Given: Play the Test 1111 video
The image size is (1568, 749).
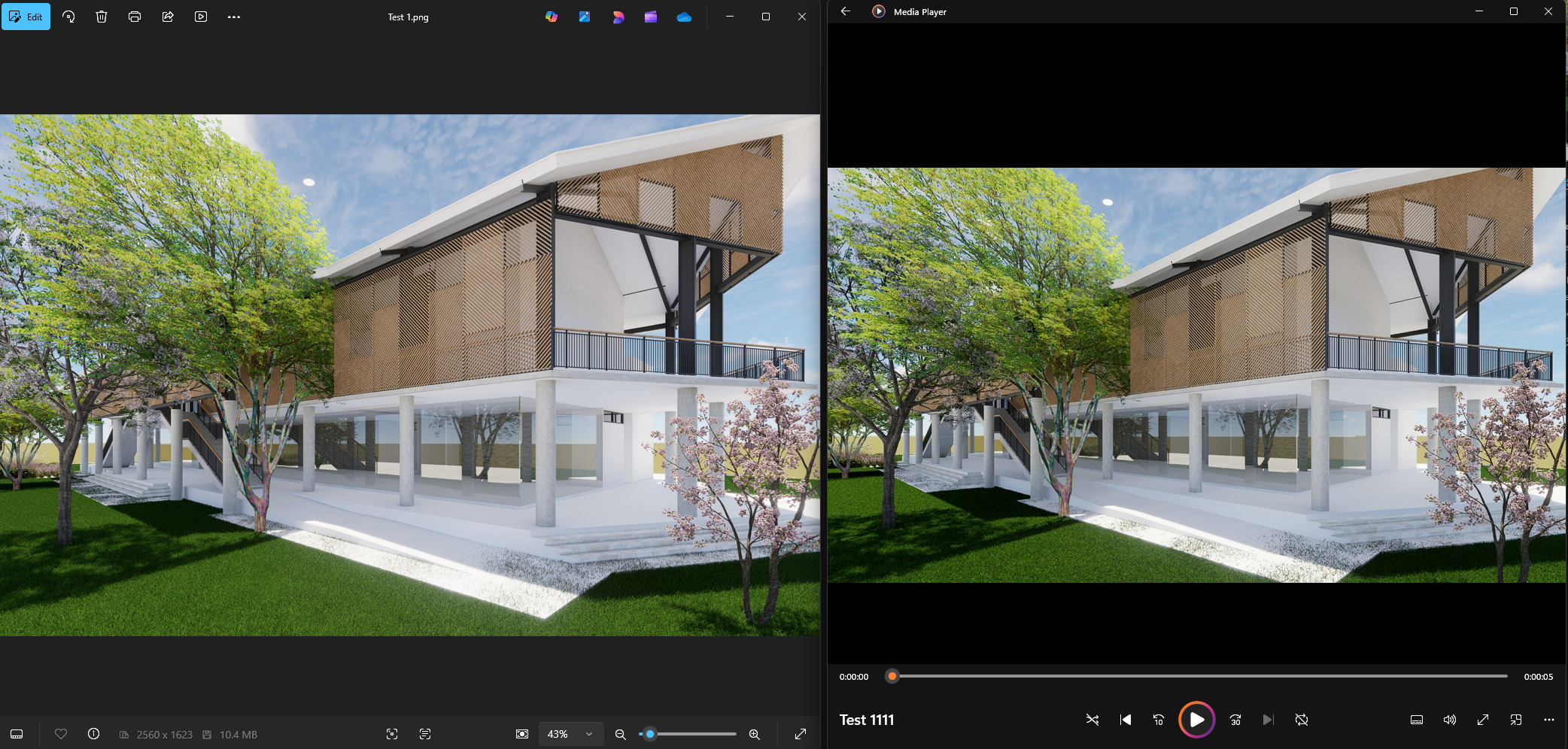Looking at the screenshot, I should 1196,720.
